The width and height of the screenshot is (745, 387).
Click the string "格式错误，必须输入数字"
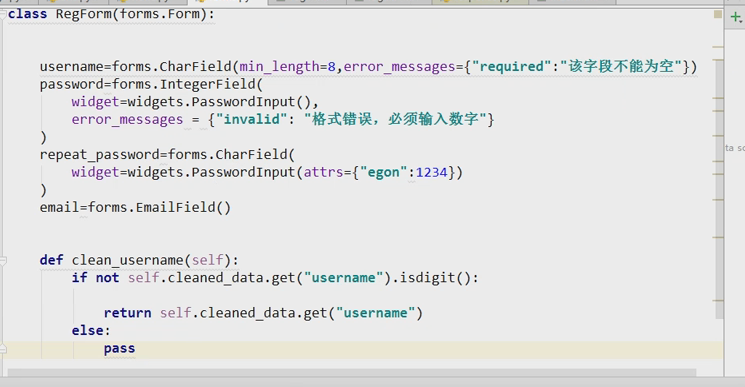(395, 119)
